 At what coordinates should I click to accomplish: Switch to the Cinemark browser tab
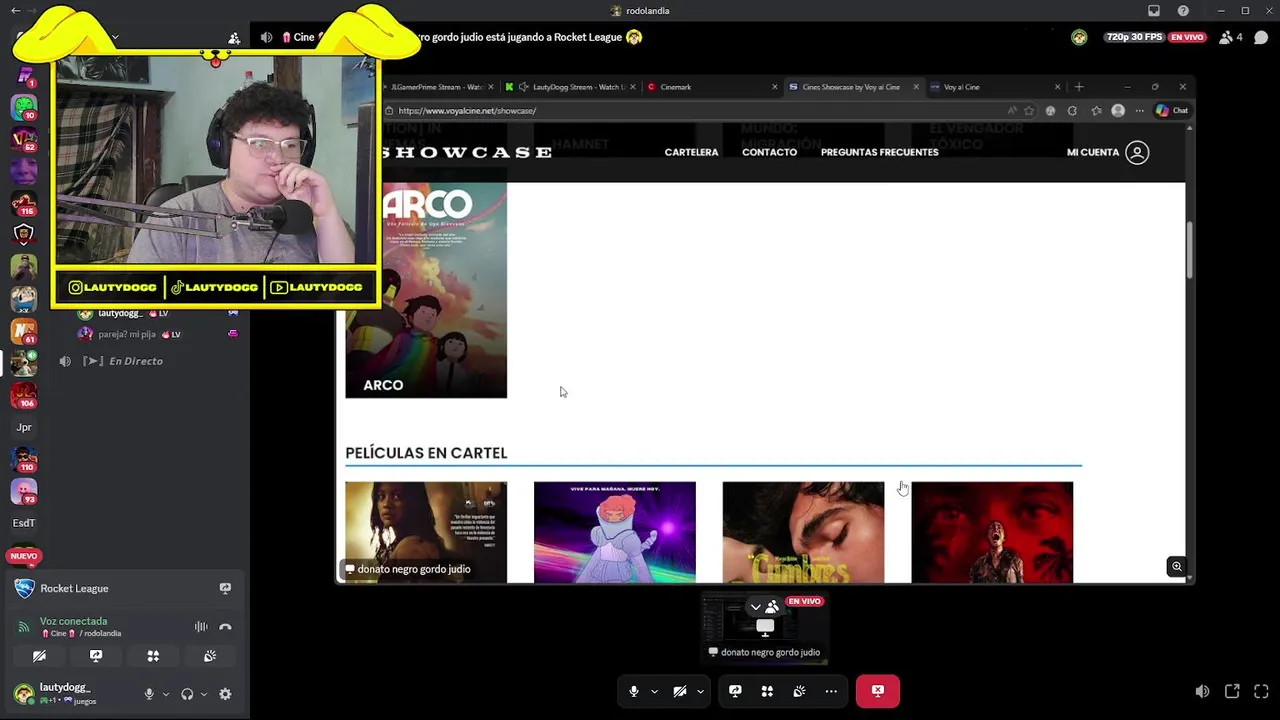(711, 87)
